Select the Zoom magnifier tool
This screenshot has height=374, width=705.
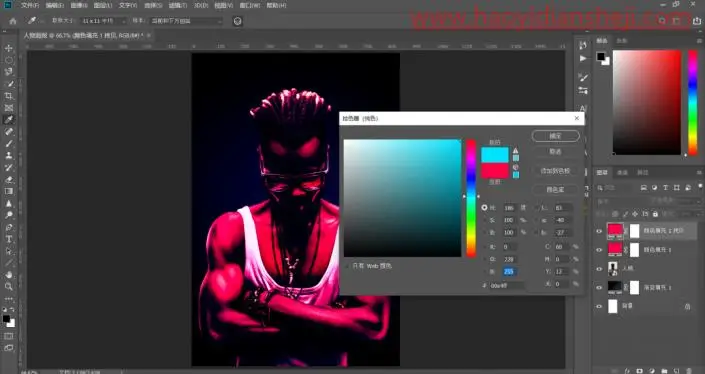point(9,287)
